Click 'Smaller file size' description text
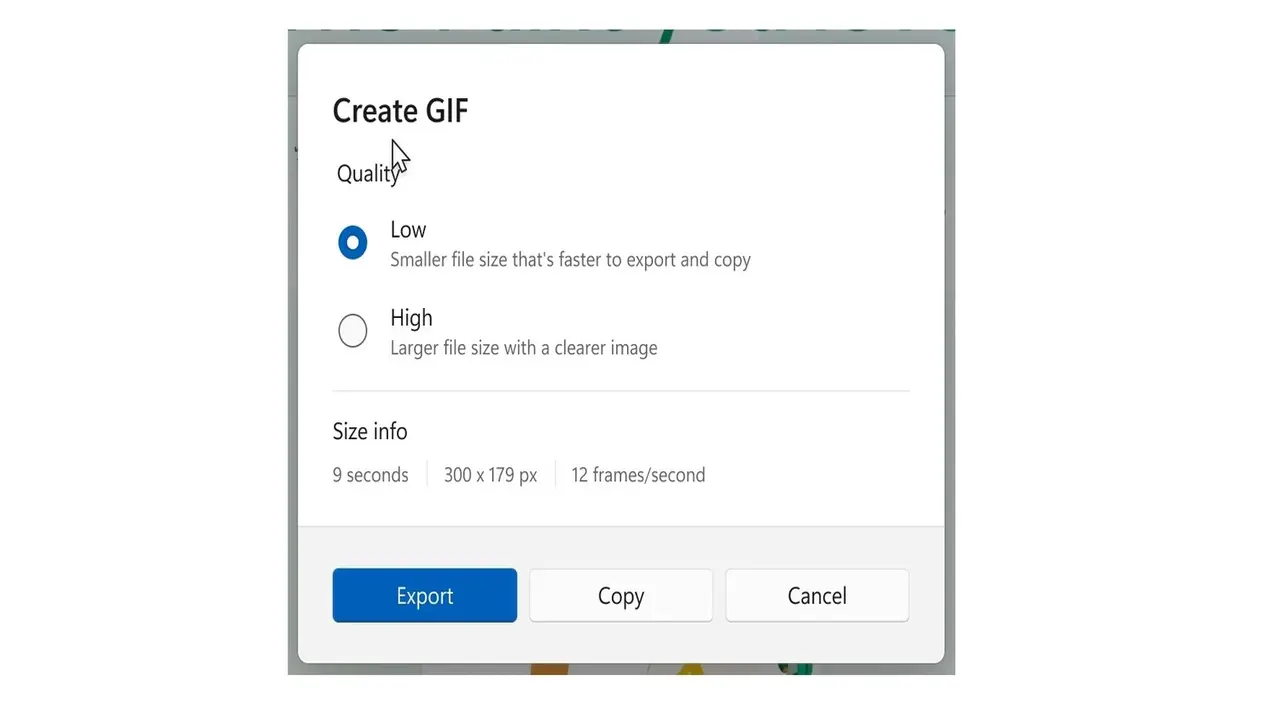 (570, 260)
